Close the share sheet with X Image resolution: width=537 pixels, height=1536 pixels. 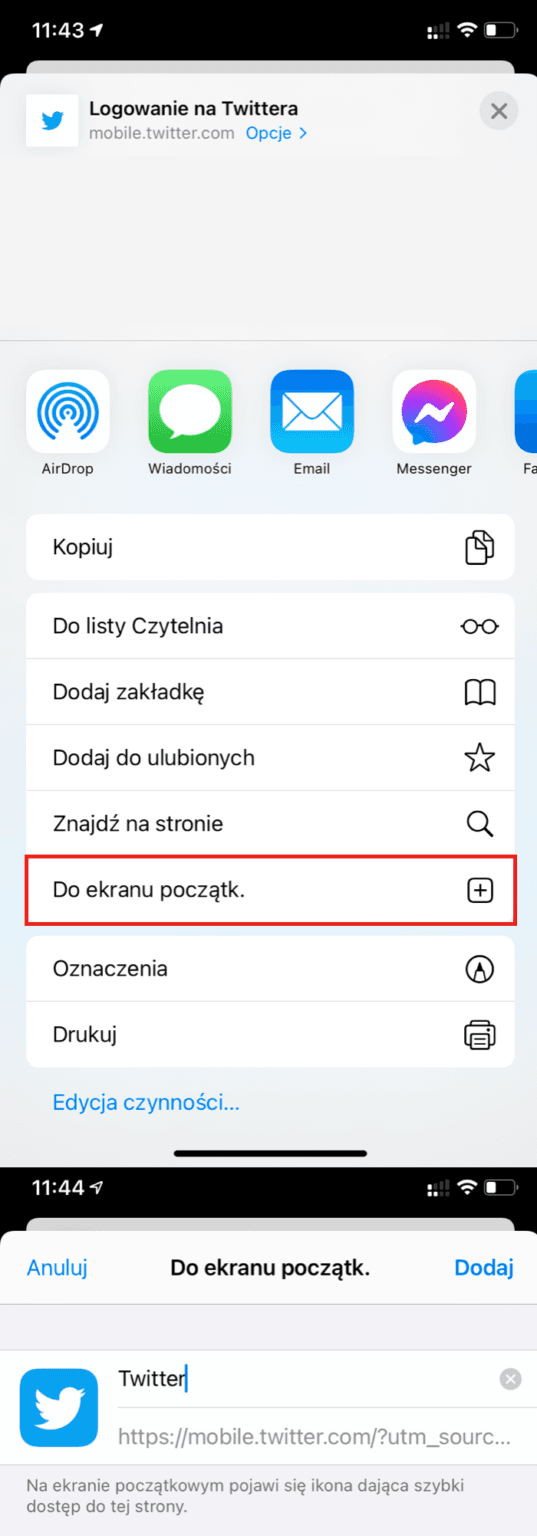[499, 111]
